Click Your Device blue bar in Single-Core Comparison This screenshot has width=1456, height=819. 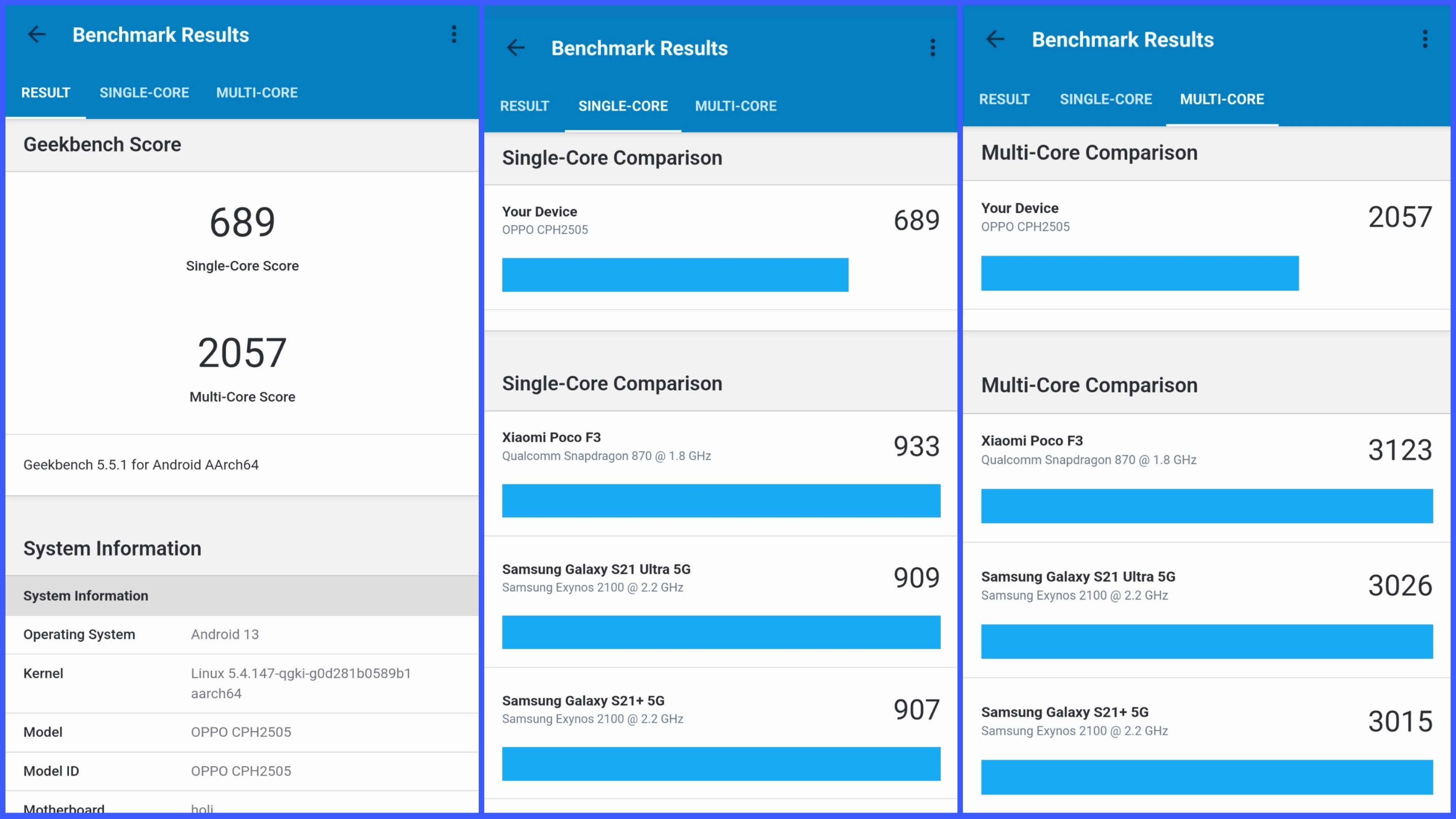(x=675, y=275)
